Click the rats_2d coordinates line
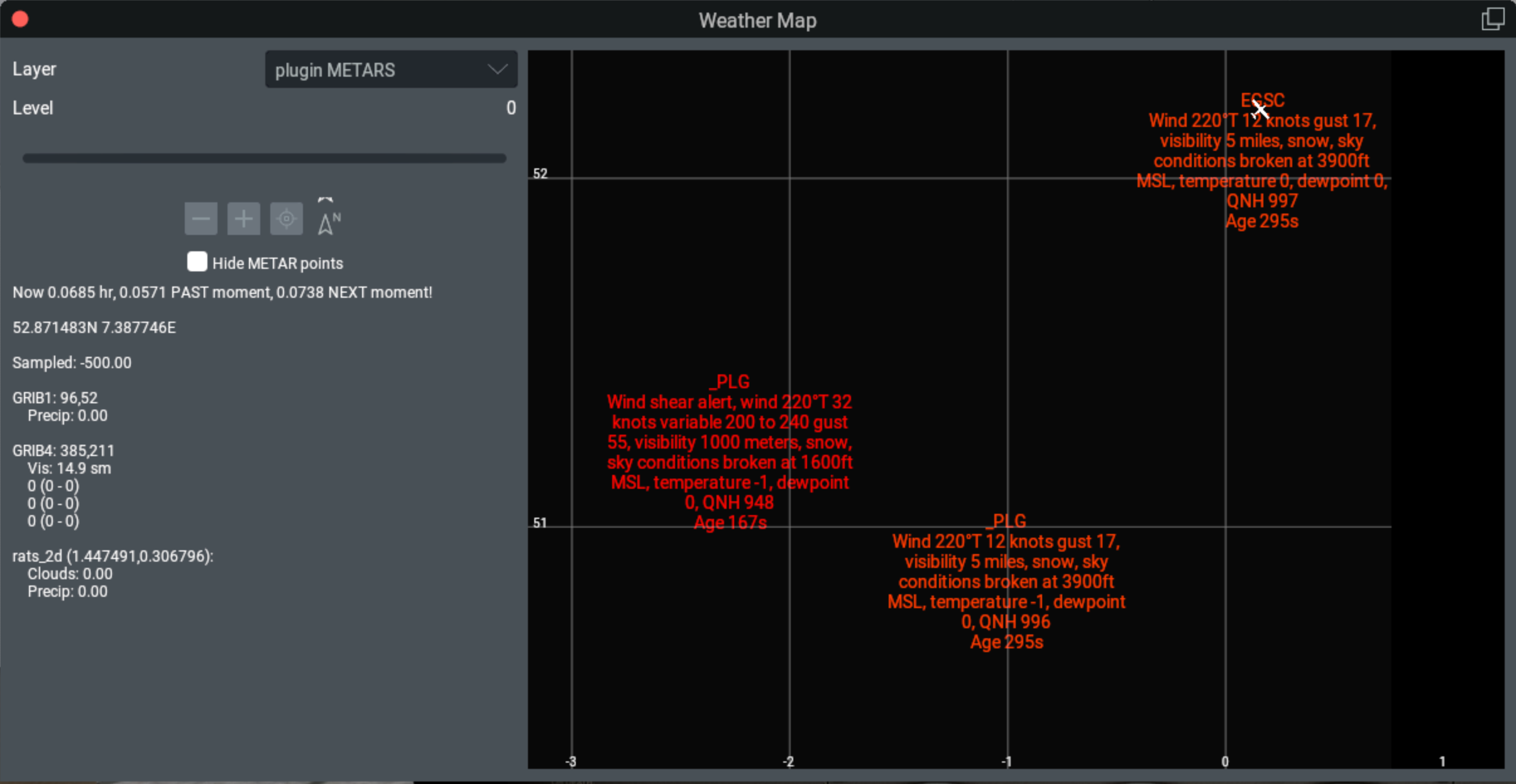This screenshot has width=1516, height=784. pos(113,556)
